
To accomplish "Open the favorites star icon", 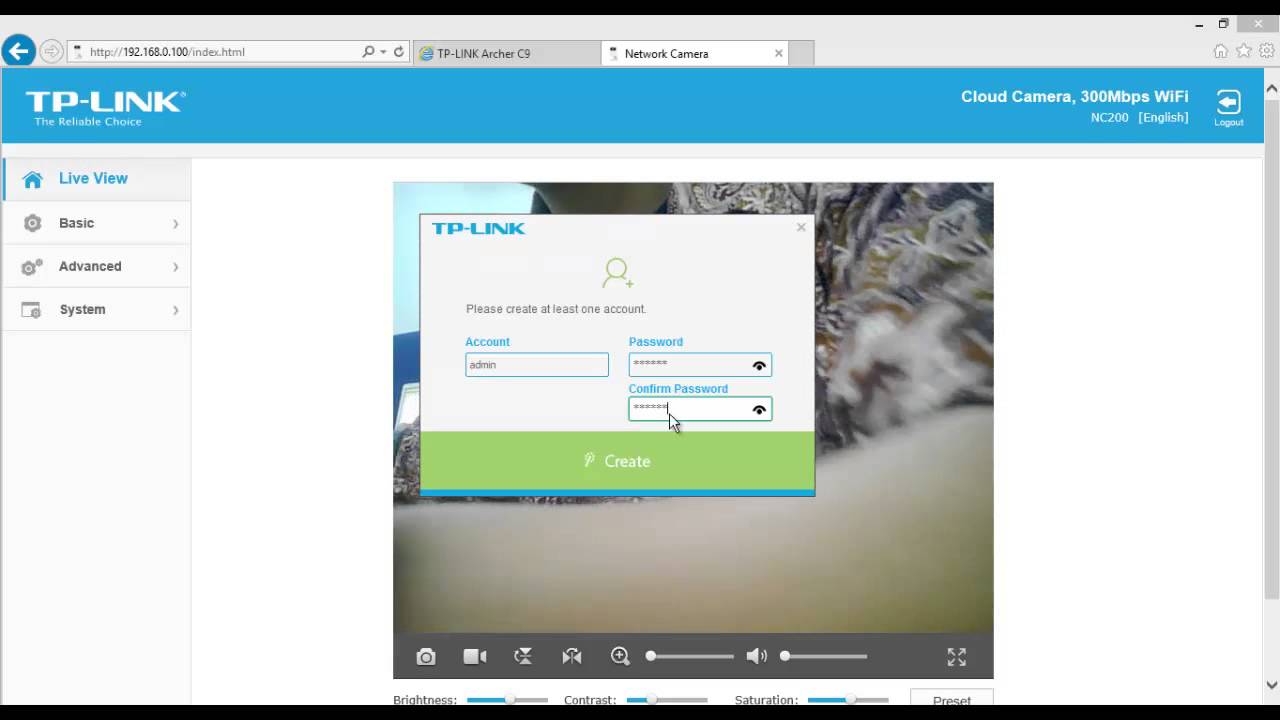I will [1243, 51].
